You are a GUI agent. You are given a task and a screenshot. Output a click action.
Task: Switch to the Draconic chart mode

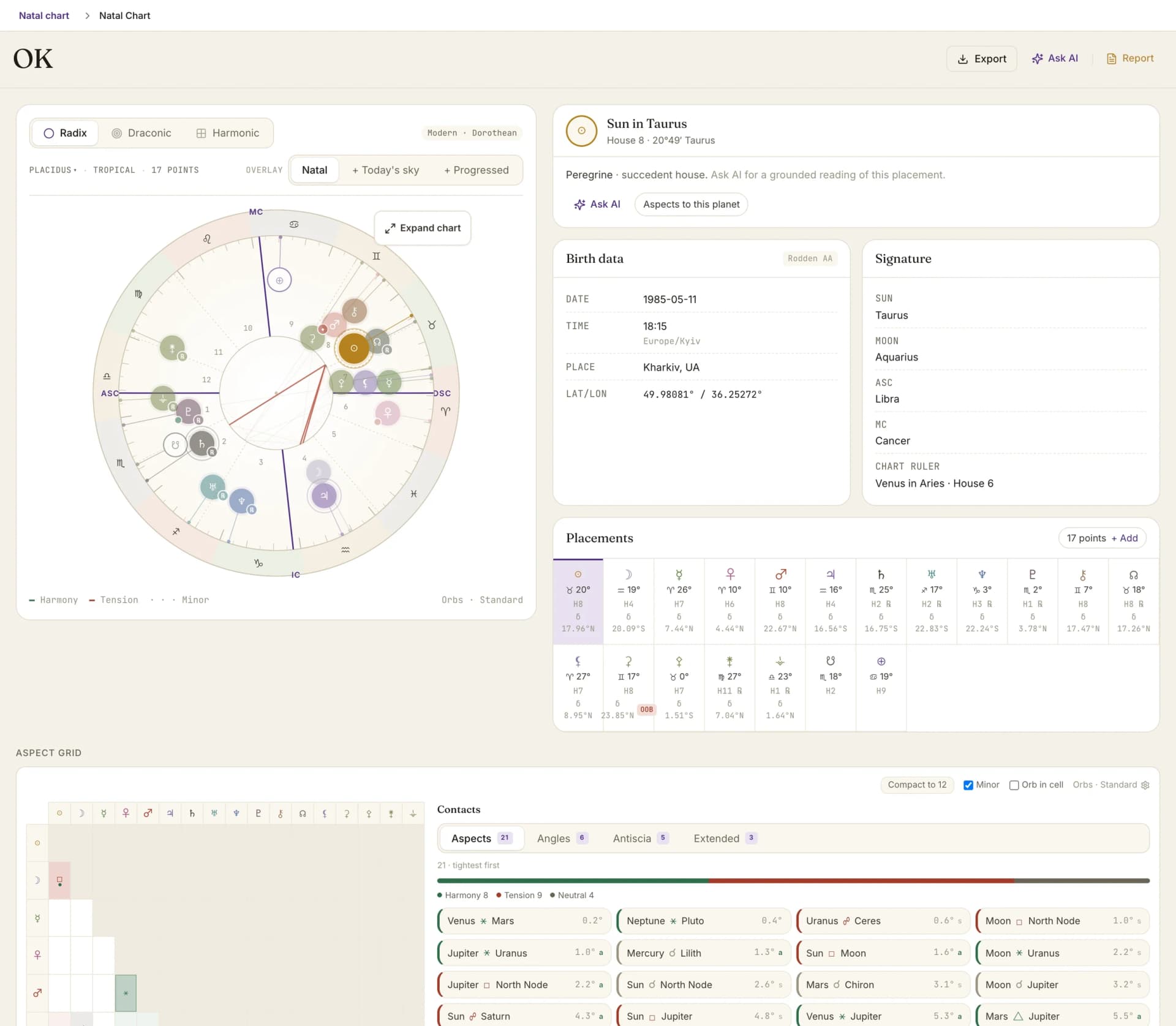[141, 133]
